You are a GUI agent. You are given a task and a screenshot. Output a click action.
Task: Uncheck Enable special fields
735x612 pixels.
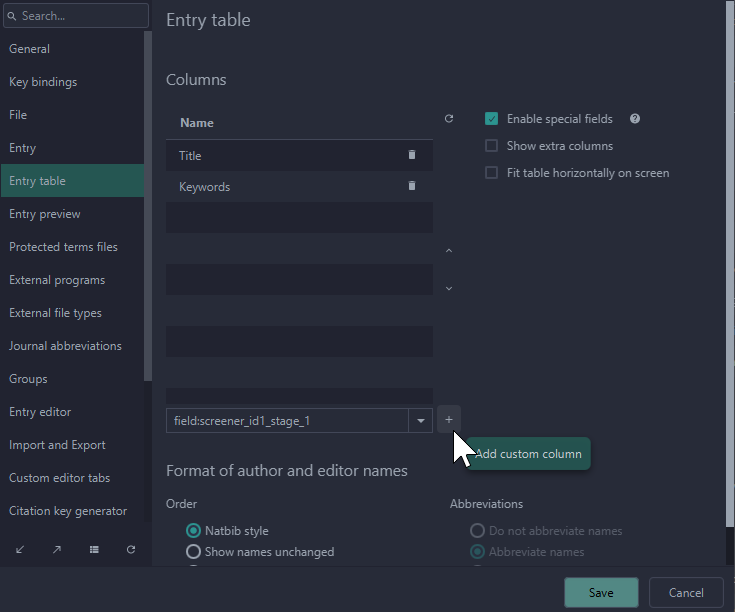pos(491,119)
